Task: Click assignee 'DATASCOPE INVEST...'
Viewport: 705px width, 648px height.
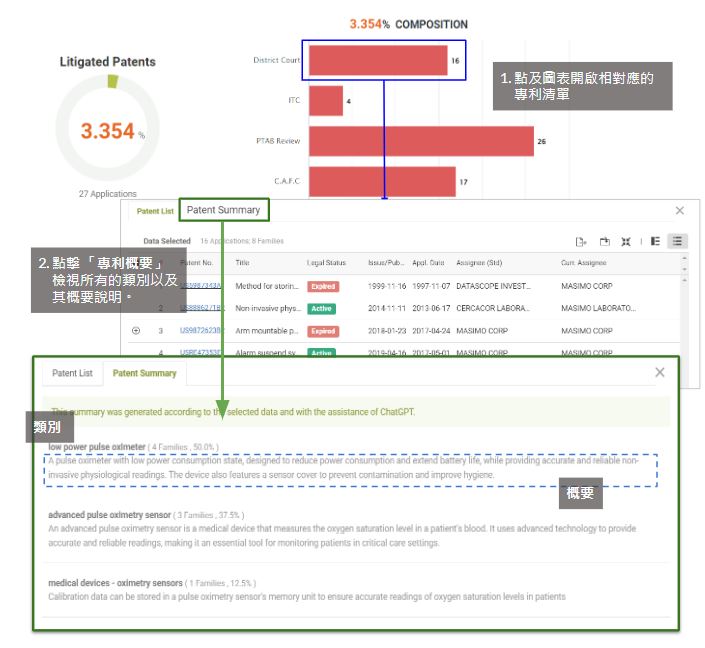Action: 493,286
